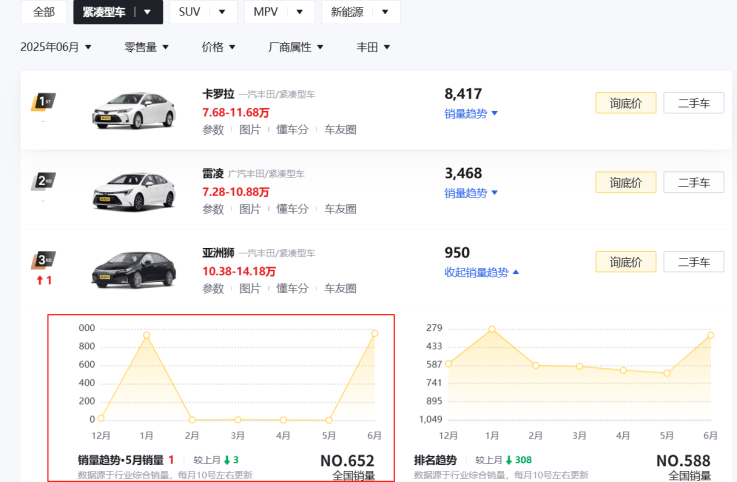Screen dimensions: 737x482
Task: Select the 全部 category tab
Action: 44,12
